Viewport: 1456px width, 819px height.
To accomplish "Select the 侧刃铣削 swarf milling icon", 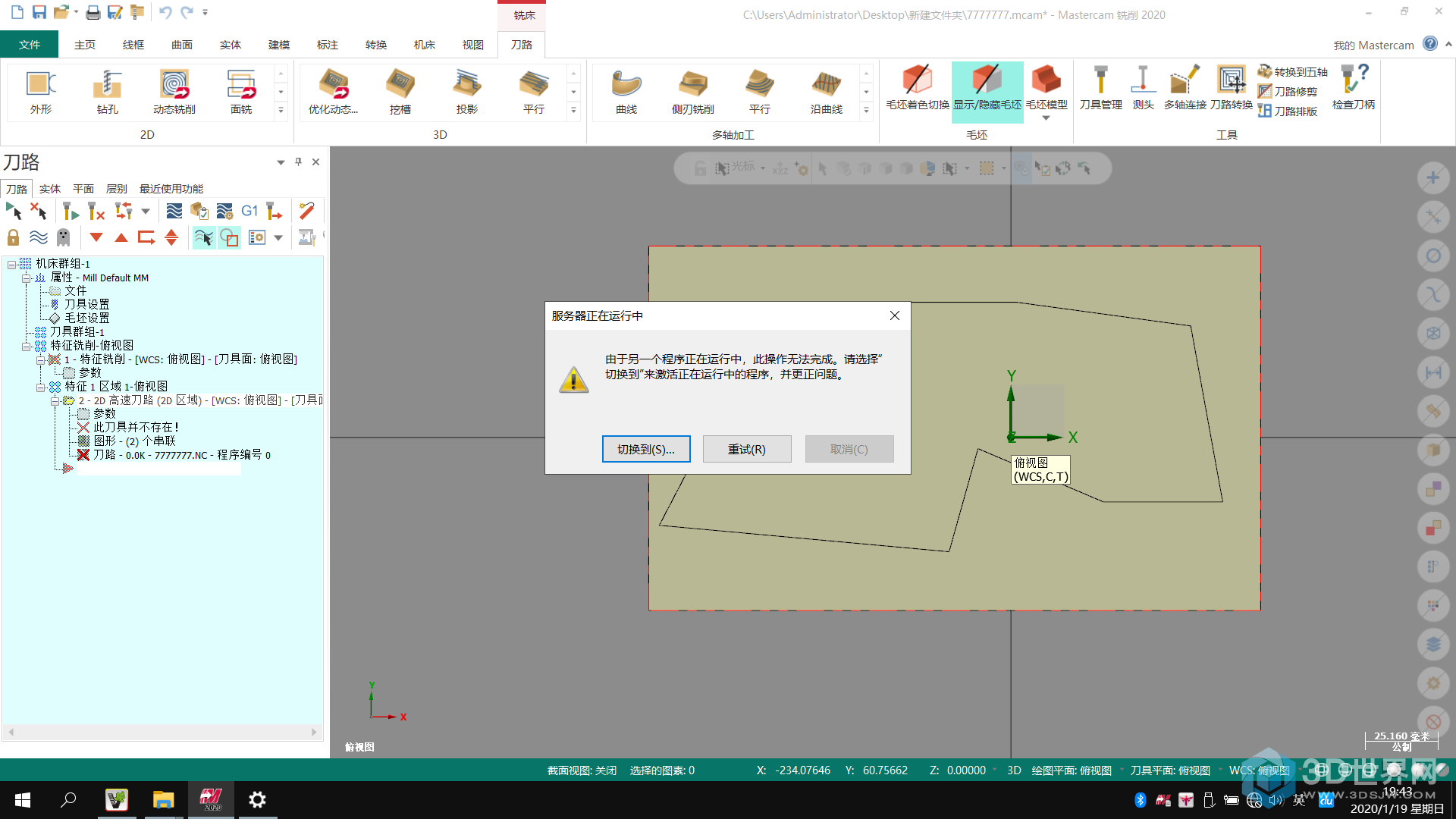I will [x=692, y=92].
